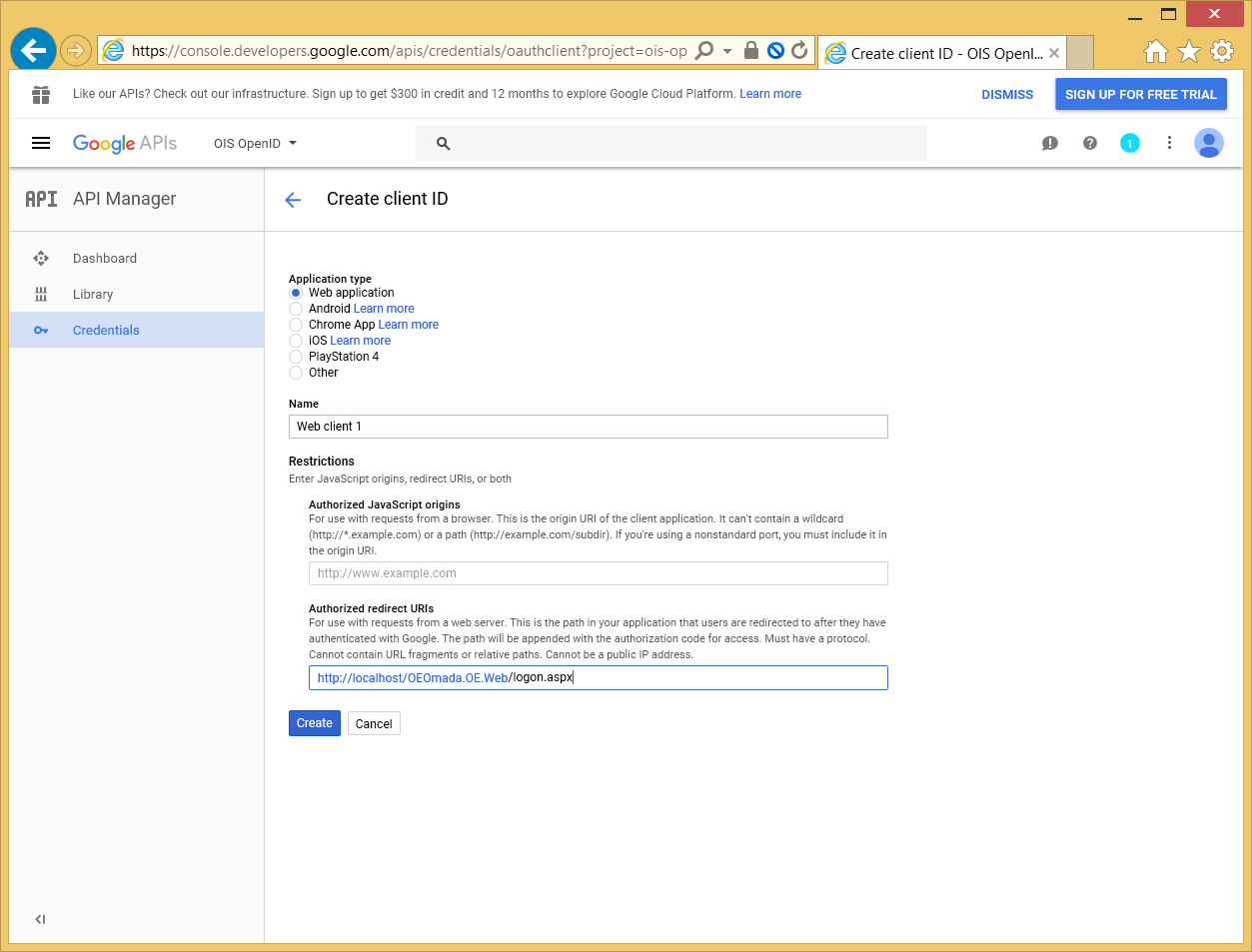
Task: Open a new browser tab
Action: pyautogui.click(x=1080, y=53)
